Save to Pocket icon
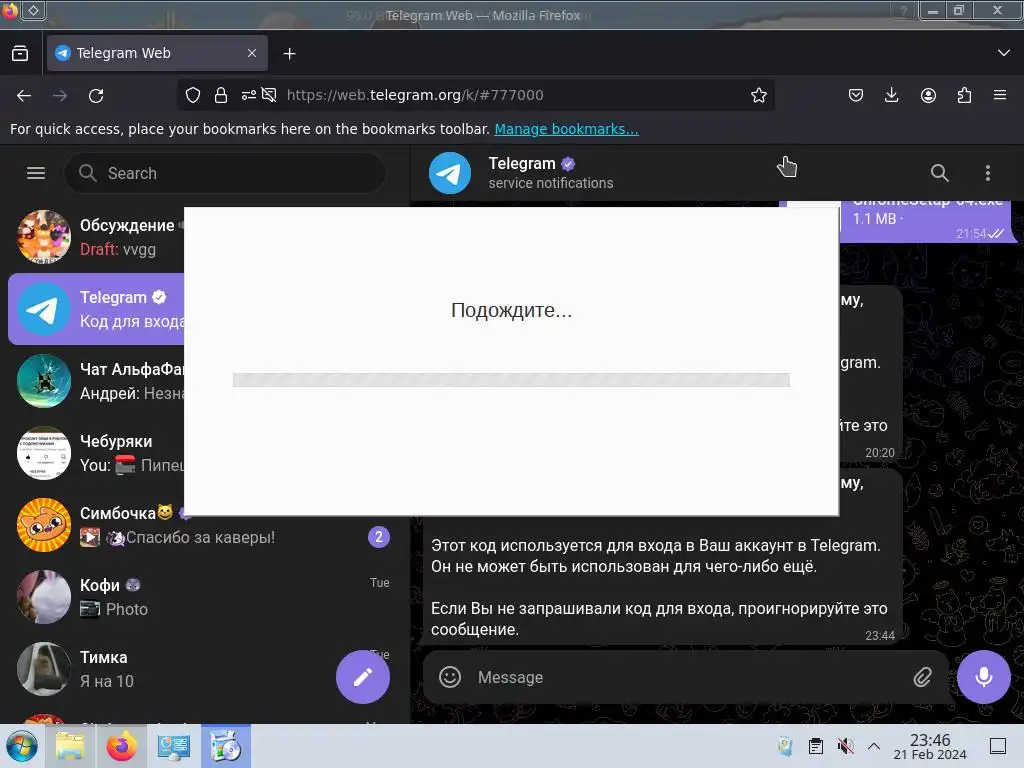Image resolution: width=1024 pixels, height=768 pixels. point(856,95)
